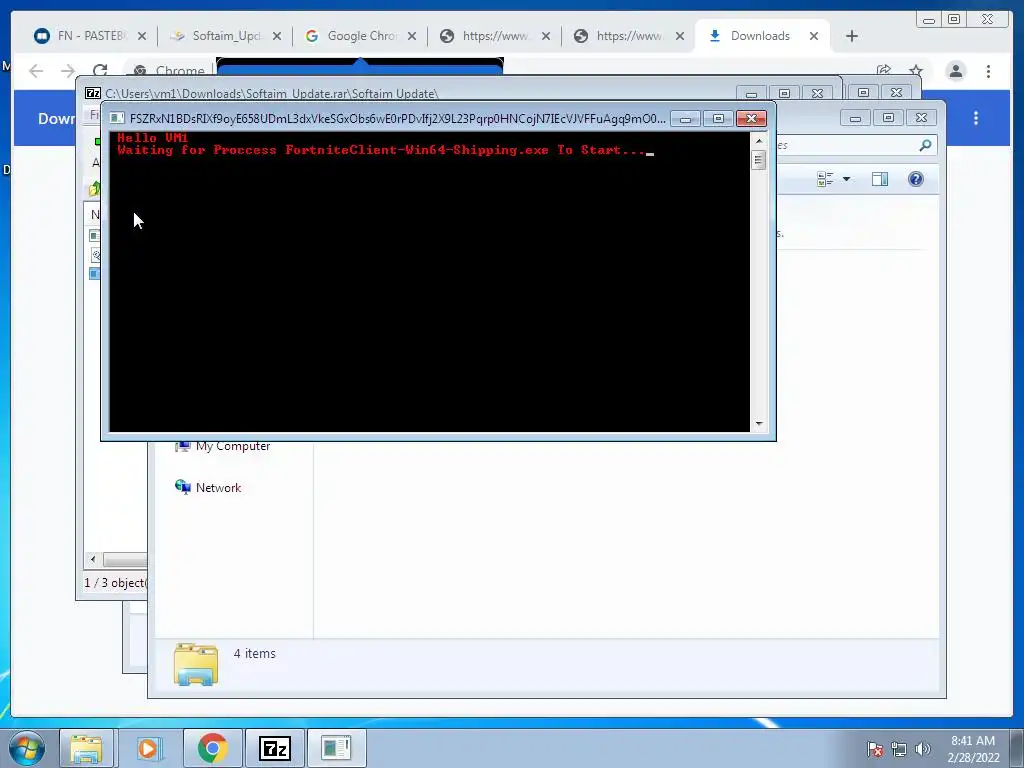This screenshot has height=768, width=1024.
Task: Minimize the console window
Action: (x=685, y=118)
